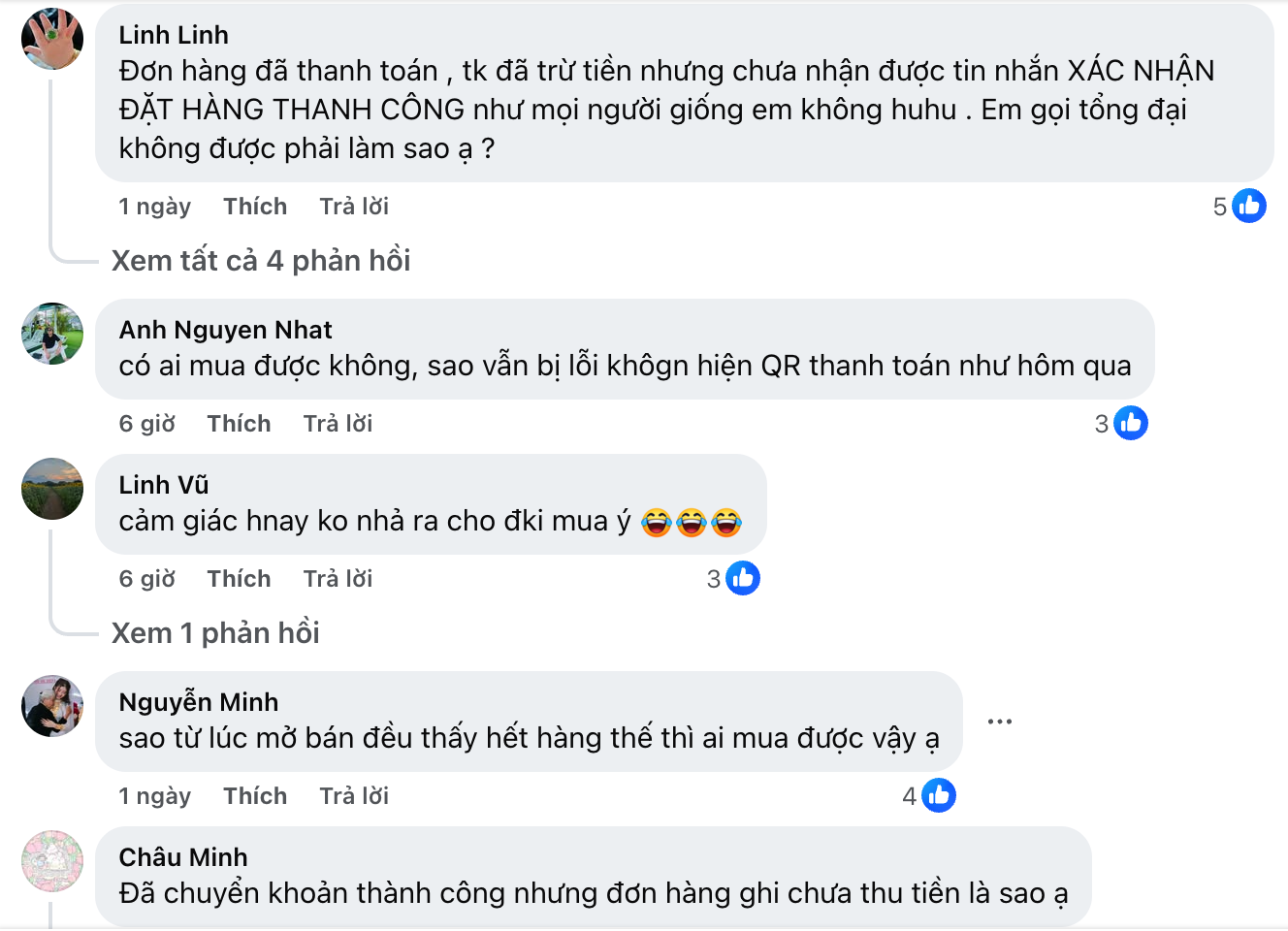This screenshot has width=1288, height=931.
Task: Click "Trả lời" under Linh Vũ's comment
Action: tap(338, 579)
